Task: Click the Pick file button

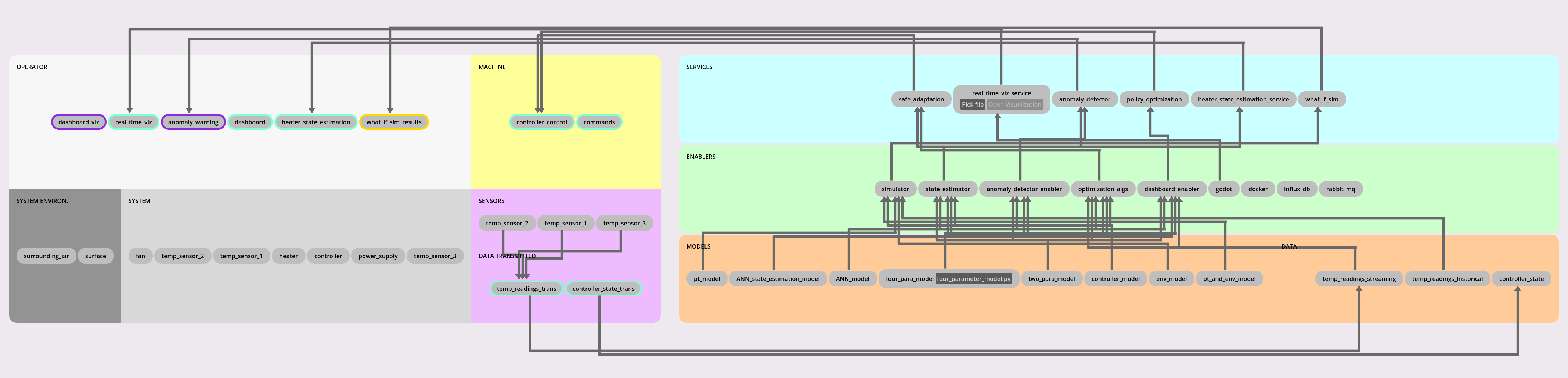Action: click(x=973, y=105)
